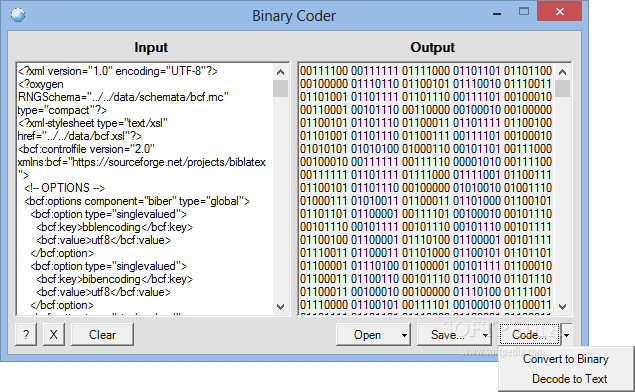The width and height of the screenshot is (635, 392).
Task: Click the Input scrollbar thumb
Action: [280, 89]
